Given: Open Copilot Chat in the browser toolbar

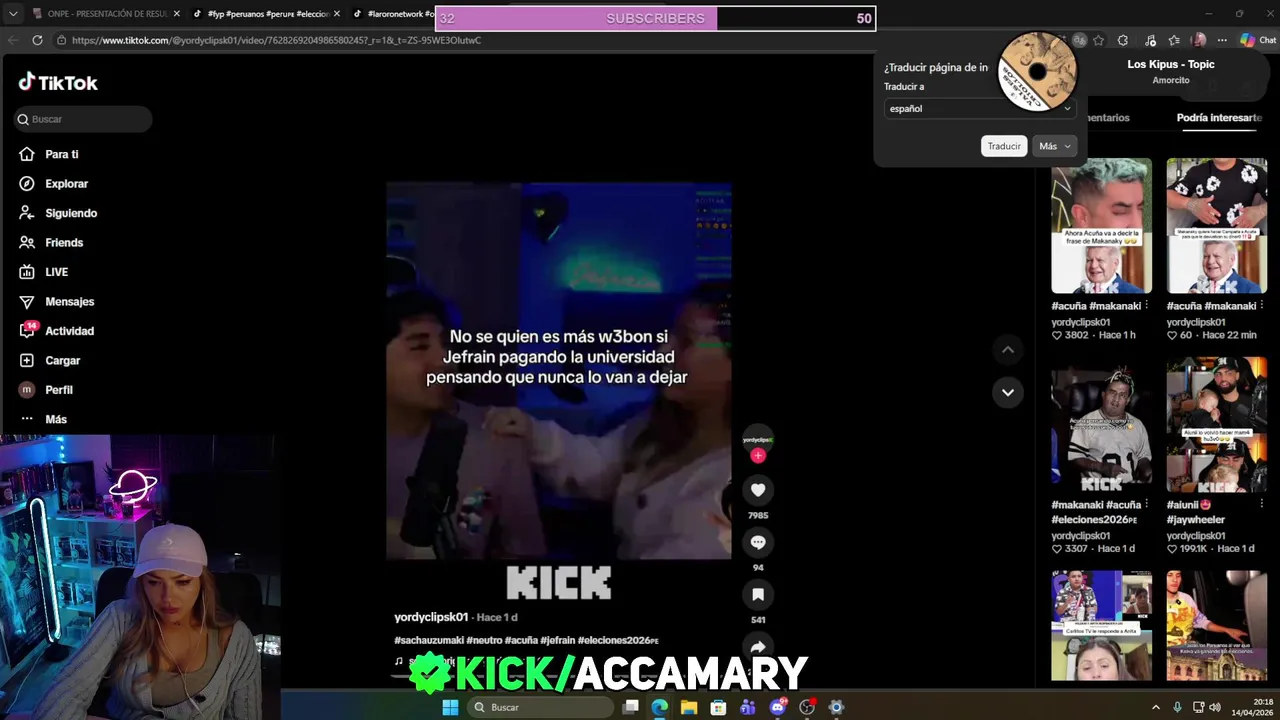Looking at the screenshot, I should (x=1258, y=40).
